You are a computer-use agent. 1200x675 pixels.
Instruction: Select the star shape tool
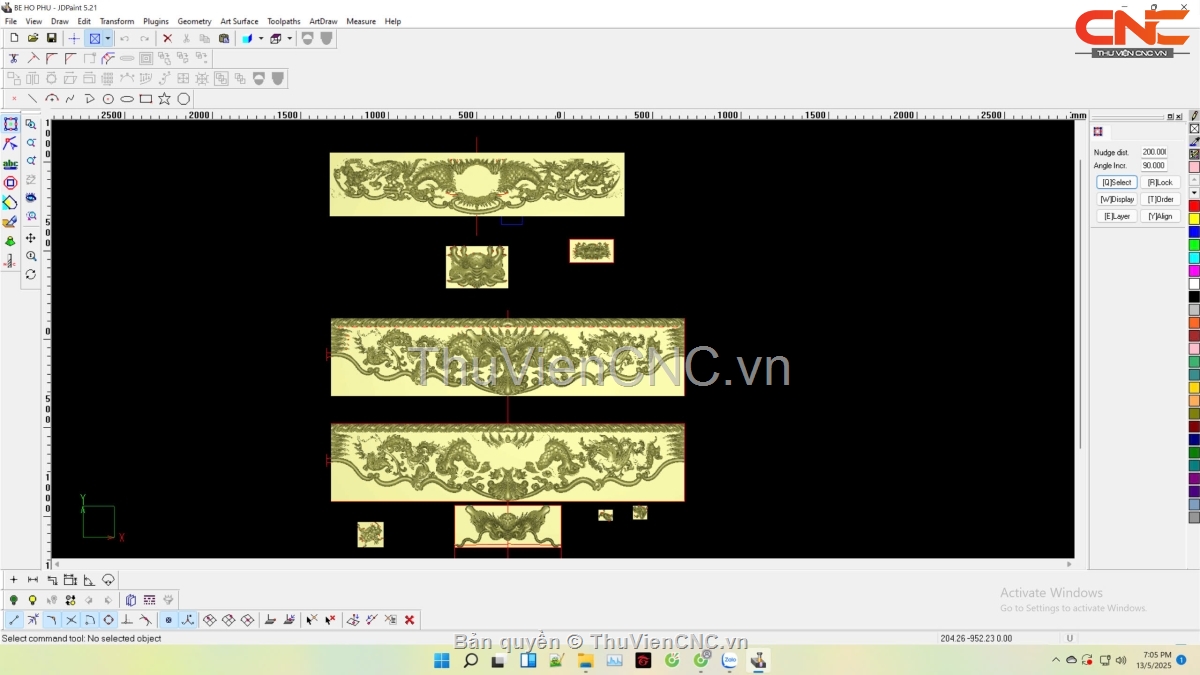pyautogui.click(x=165, y=99)
